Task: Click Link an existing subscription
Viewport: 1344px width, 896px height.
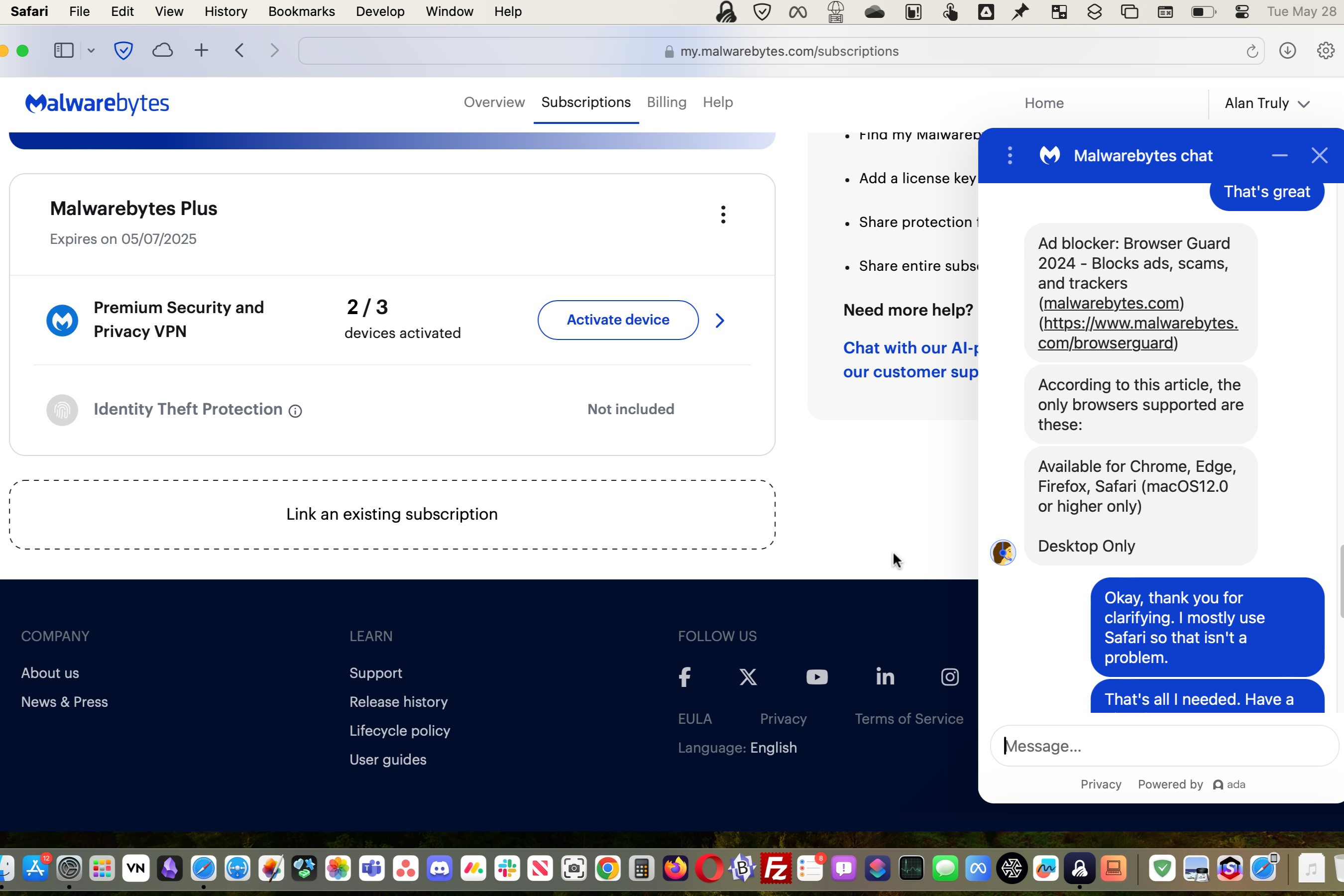Action: (x=390, y=514)
